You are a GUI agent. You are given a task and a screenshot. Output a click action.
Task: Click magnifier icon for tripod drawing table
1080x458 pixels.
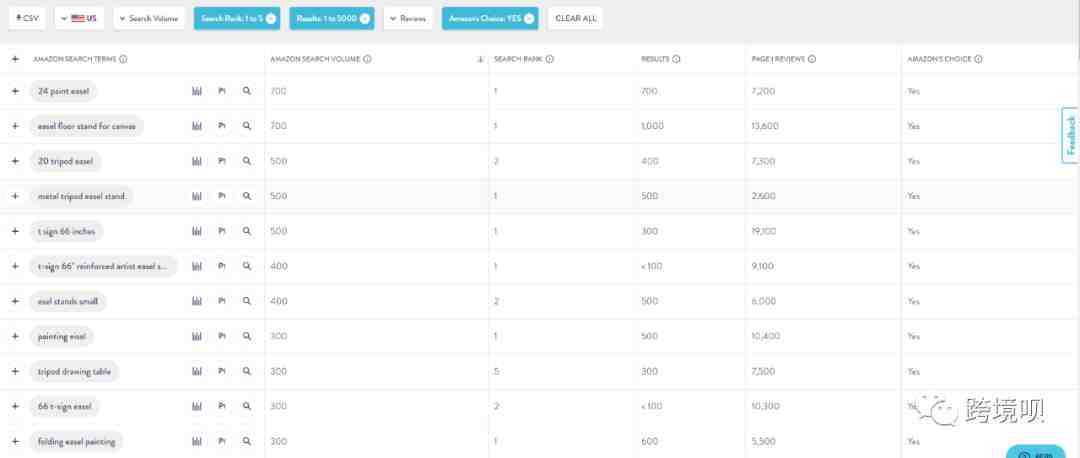click(x=247, y=371)
